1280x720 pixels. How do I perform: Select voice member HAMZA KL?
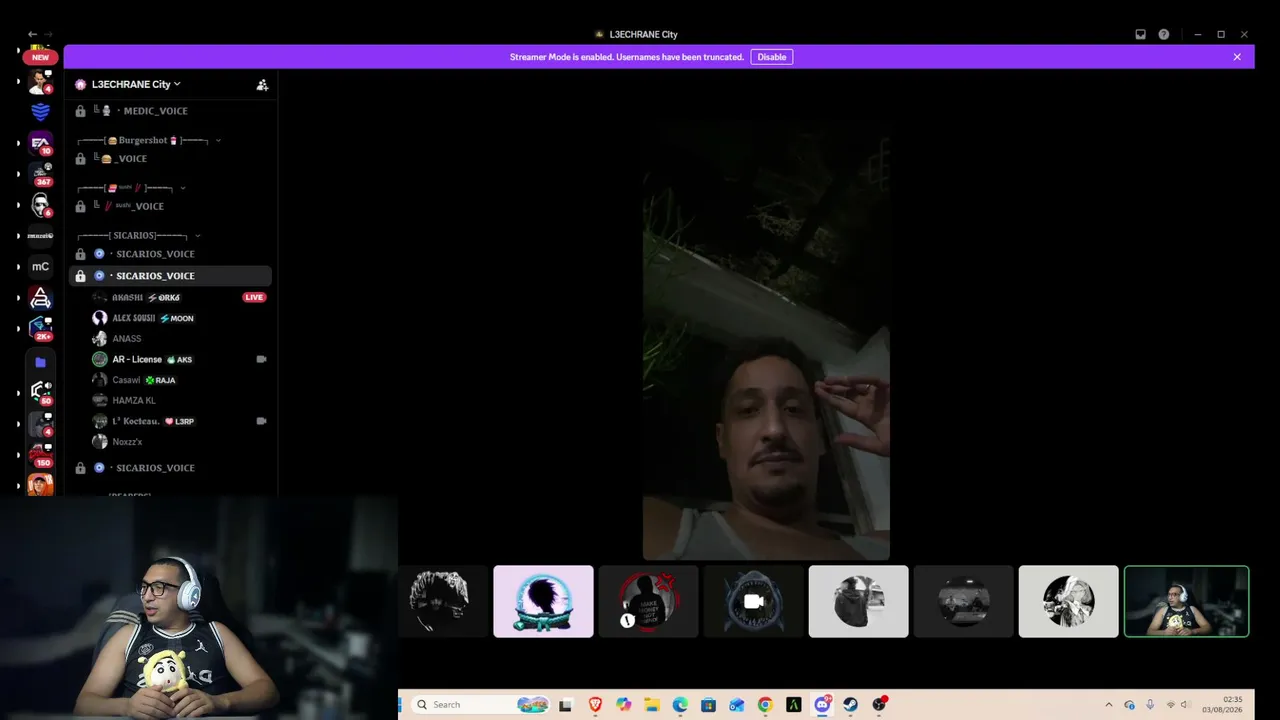[134, 401]
